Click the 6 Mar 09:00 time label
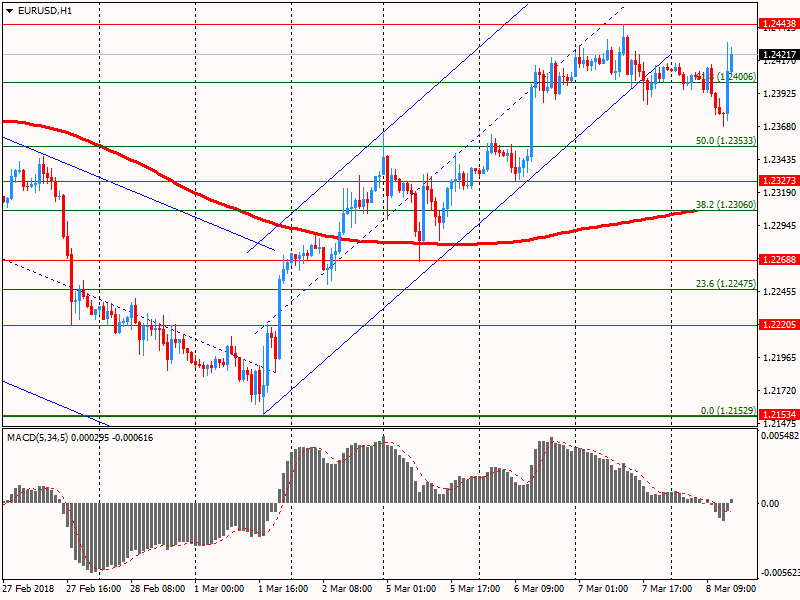Image resolution: width=800 pixels, height=600 pixels. pyautogui.click(x=539, y=588)
